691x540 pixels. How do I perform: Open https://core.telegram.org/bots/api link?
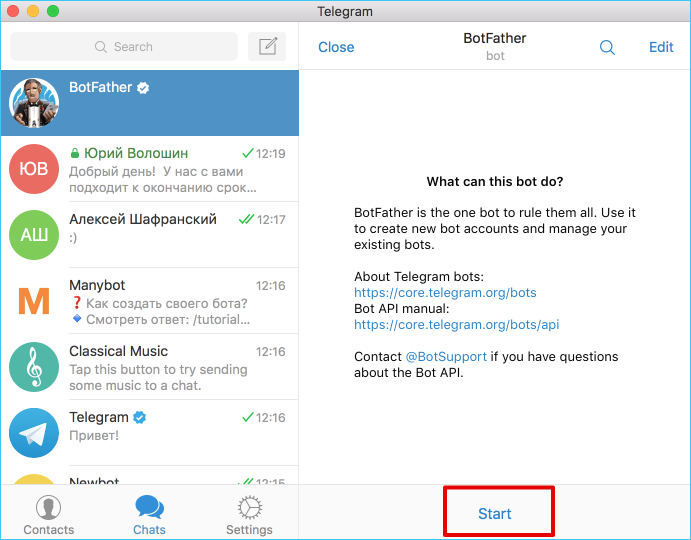coord(457,324)
